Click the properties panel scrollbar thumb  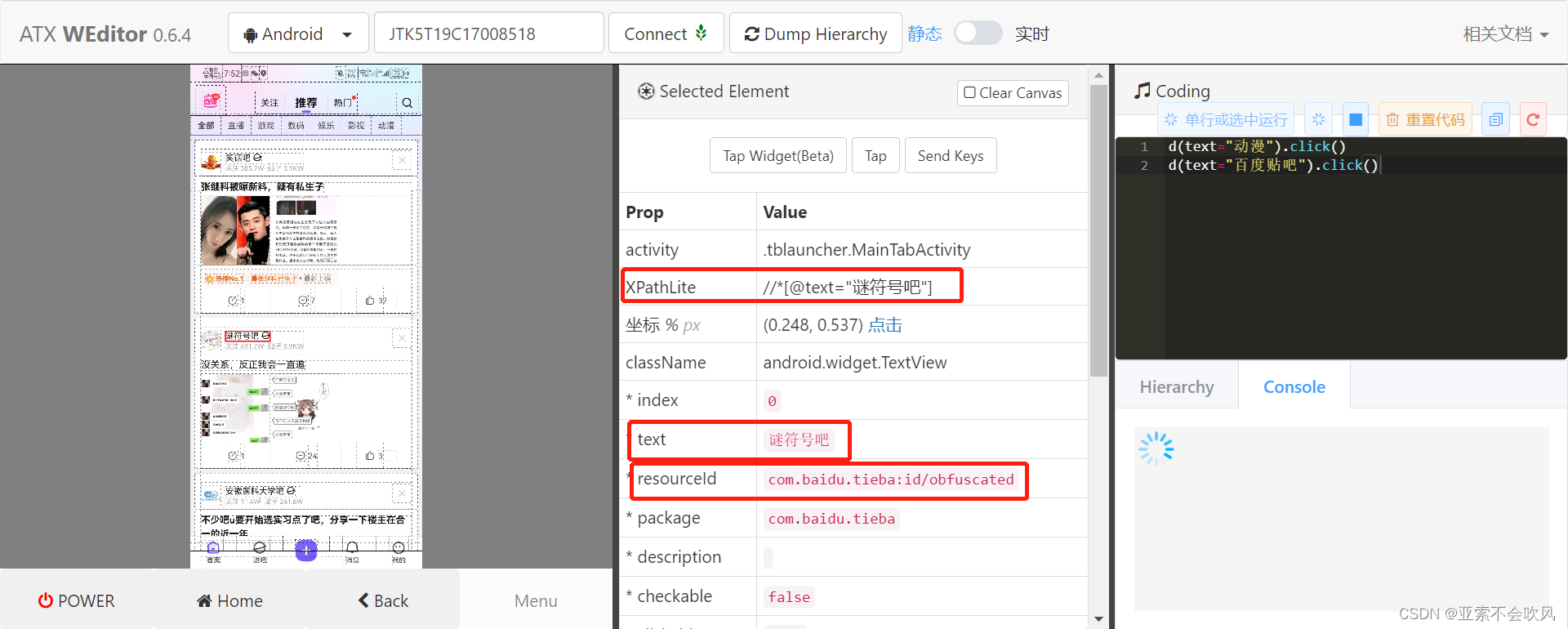pyautogui.click(x=1098, y=230)
